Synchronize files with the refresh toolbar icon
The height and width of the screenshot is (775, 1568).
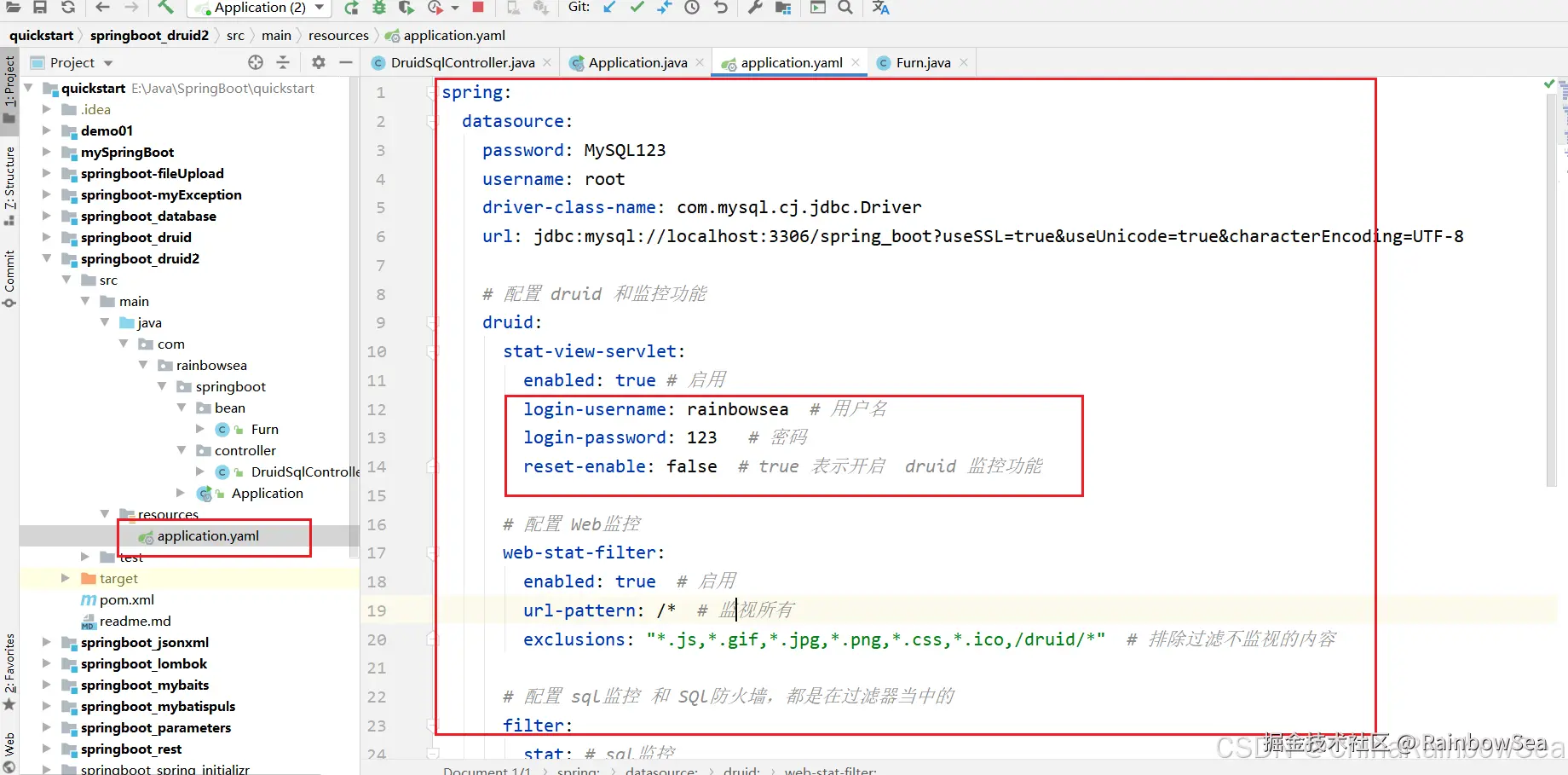[68, 7]
